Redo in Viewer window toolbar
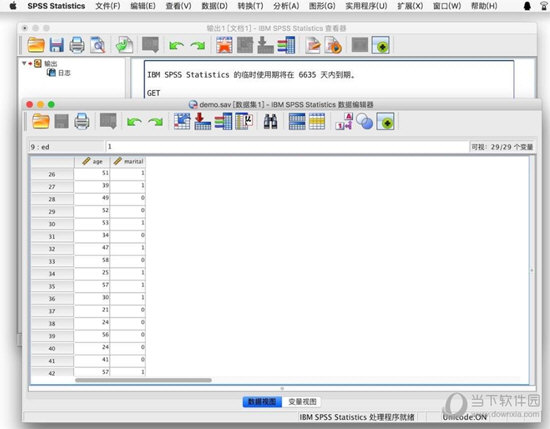Screen dimensions: 550x429 coord(198,45)
